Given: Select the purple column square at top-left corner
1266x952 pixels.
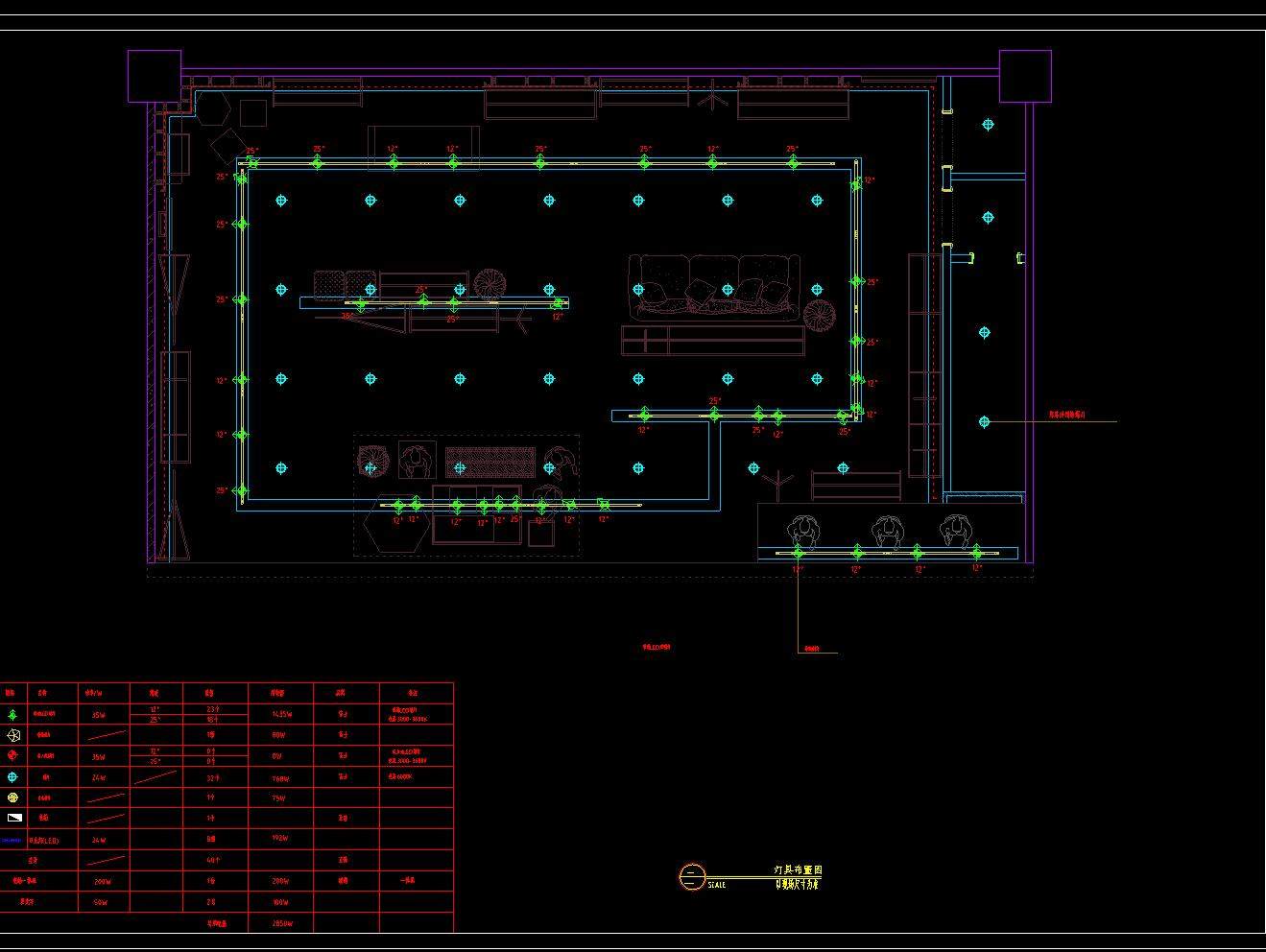Looking at the screenshot, I should click(155, 76).
